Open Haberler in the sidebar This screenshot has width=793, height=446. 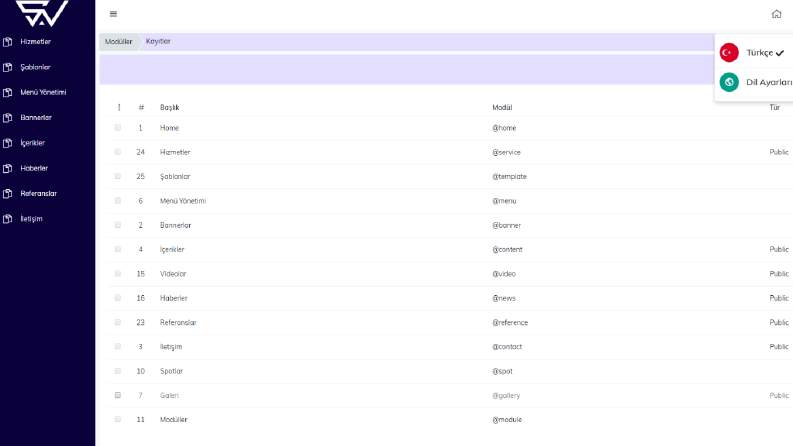(x=34, y=168)
